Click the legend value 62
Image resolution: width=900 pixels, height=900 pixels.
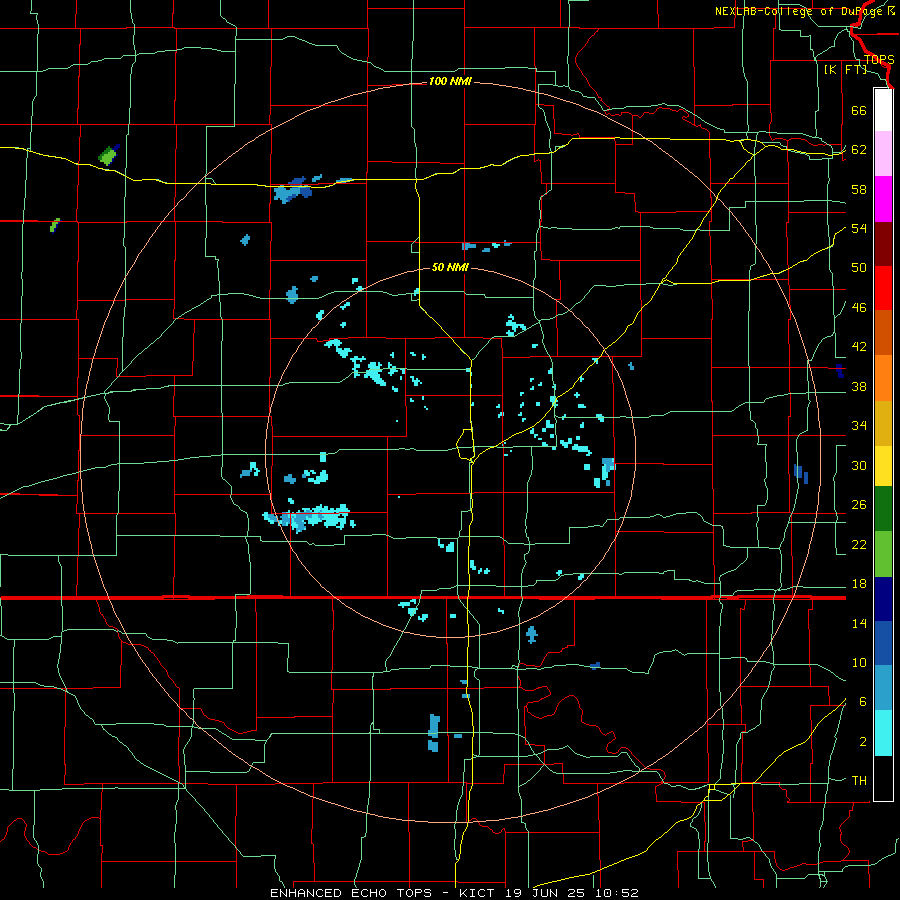[x=859, y=150]
